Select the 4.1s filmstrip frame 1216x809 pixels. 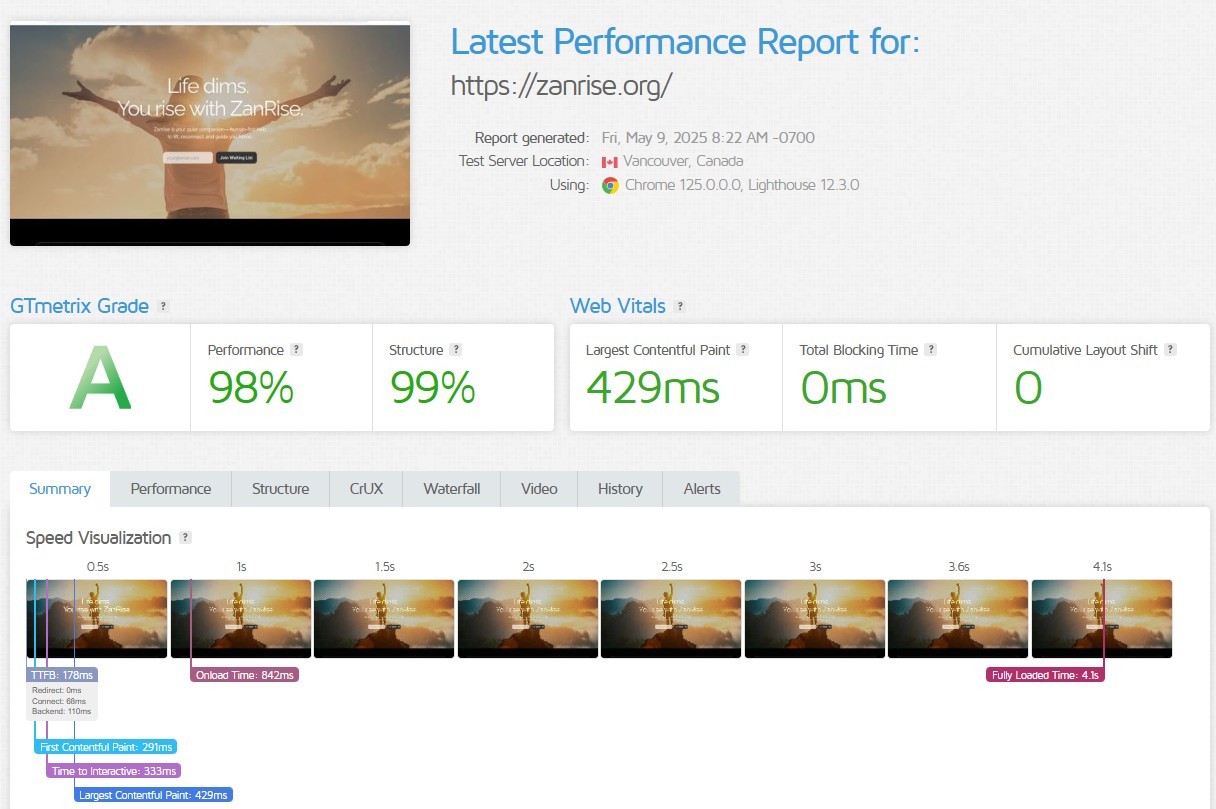click(x=1102, y=619)
